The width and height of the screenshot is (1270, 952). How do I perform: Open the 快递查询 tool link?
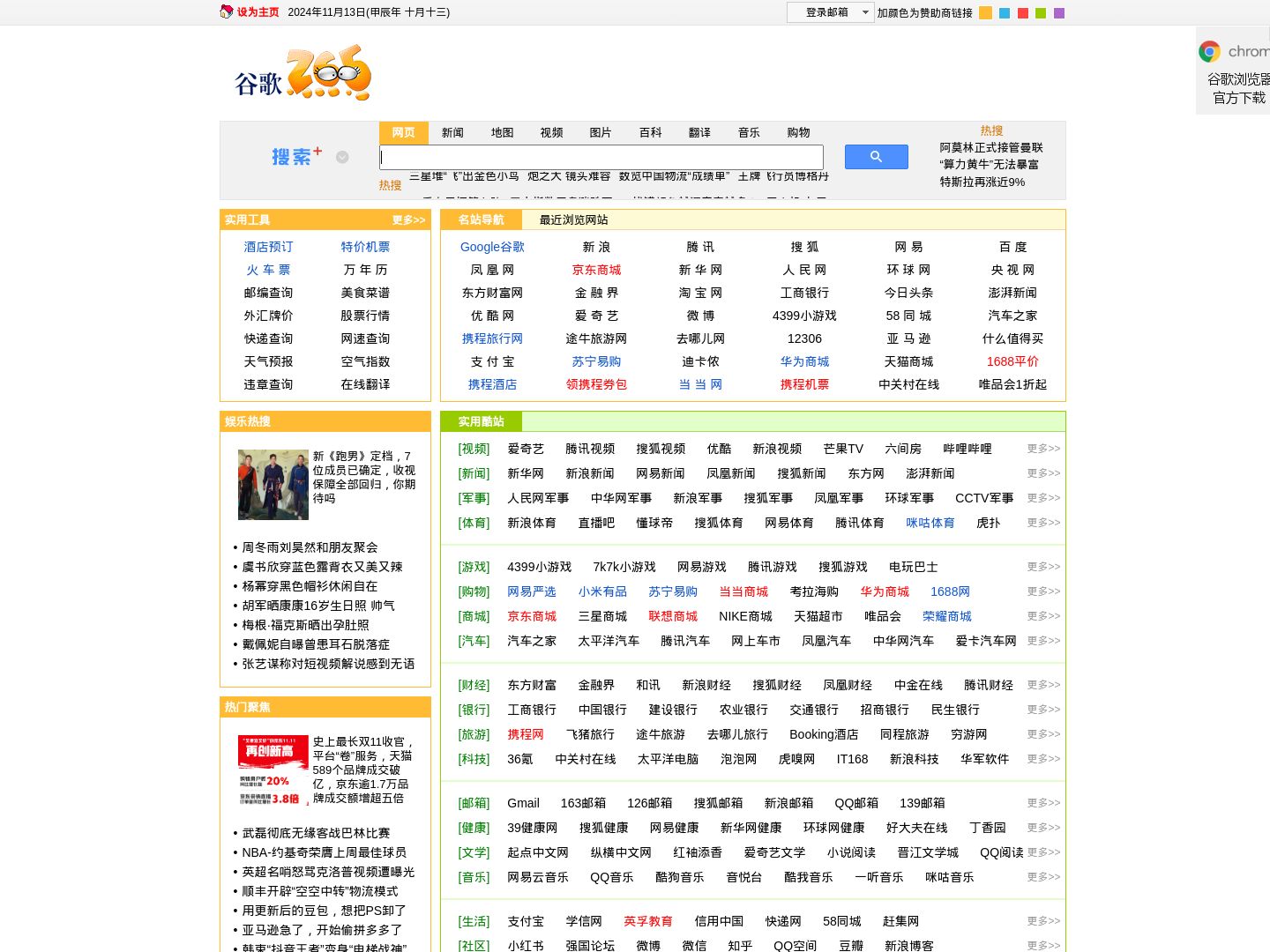[x=269, y=338]
